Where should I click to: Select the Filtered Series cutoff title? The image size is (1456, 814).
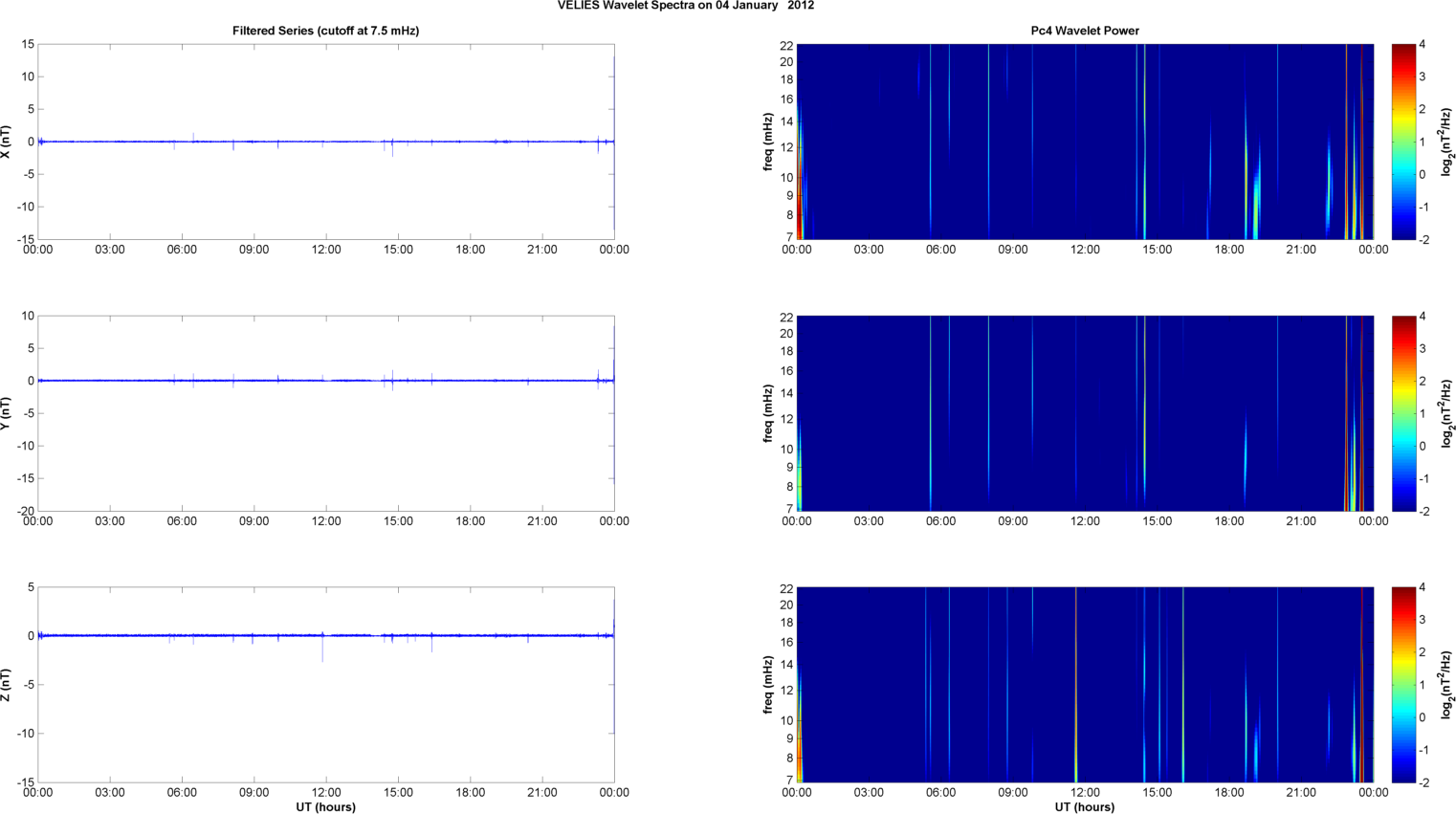(x=325, y=31)
